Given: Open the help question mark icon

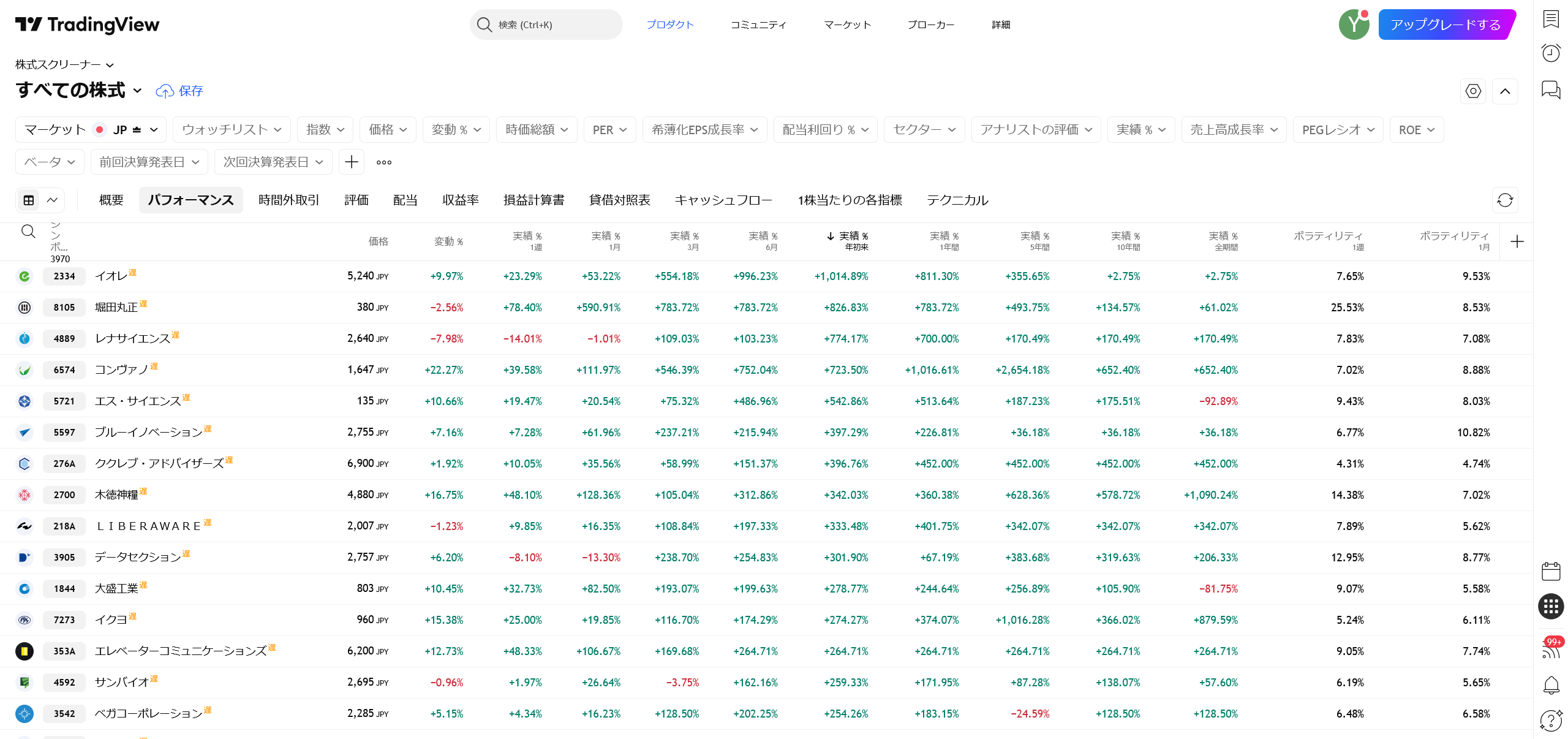Looking at the screenshot, I should [1551, 721].
